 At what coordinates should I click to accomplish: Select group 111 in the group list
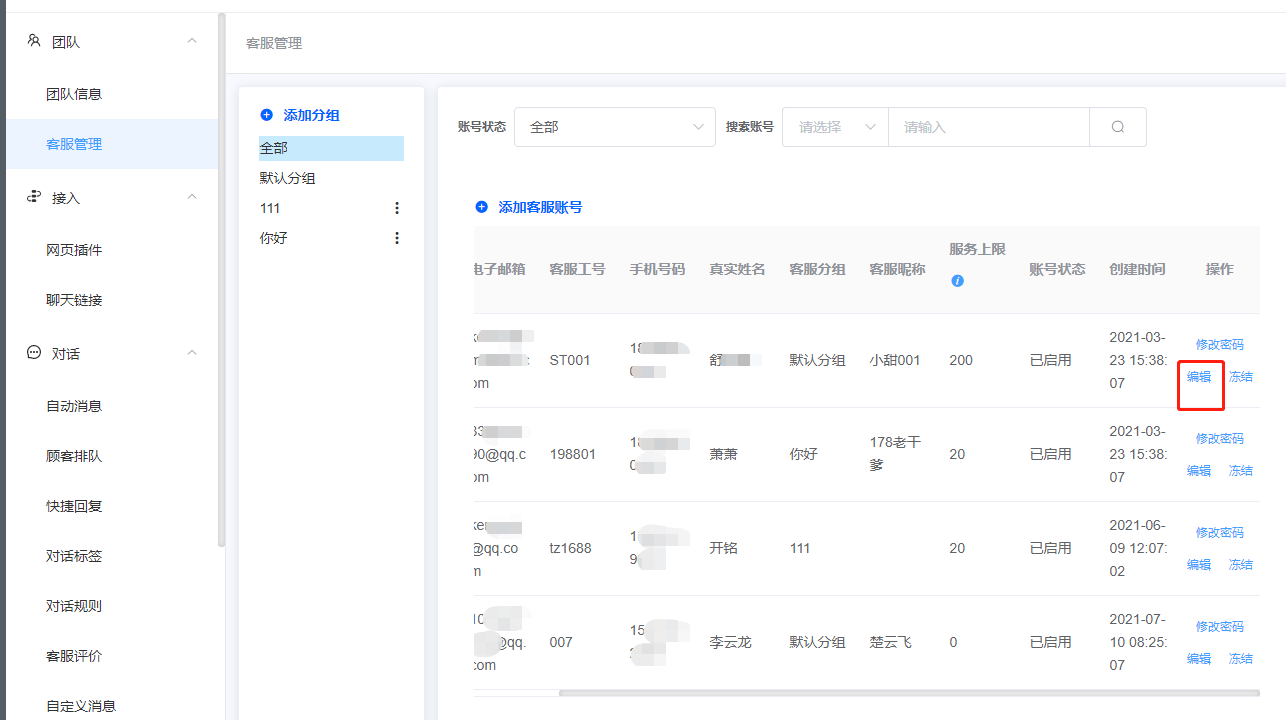270,208
